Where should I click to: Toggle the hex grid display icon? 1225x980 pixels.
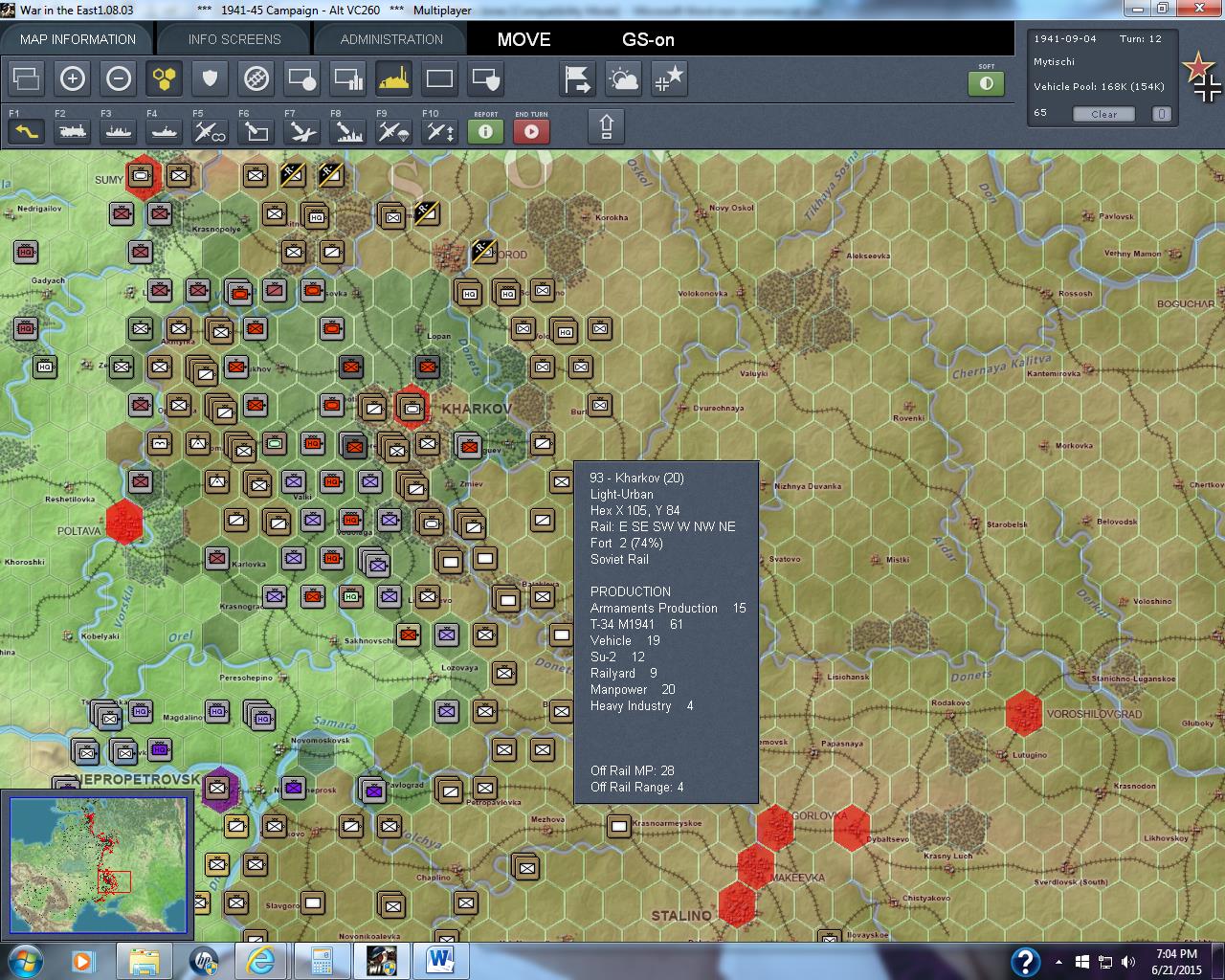point(165,78)
